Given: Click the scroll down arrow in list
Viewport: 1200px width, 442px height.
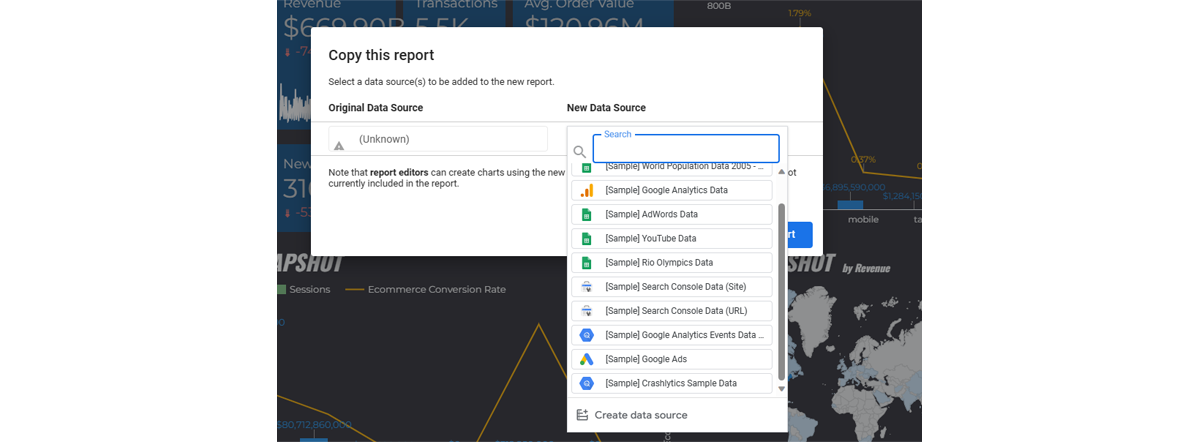Looking at the screenshot, I should point(781,389).
